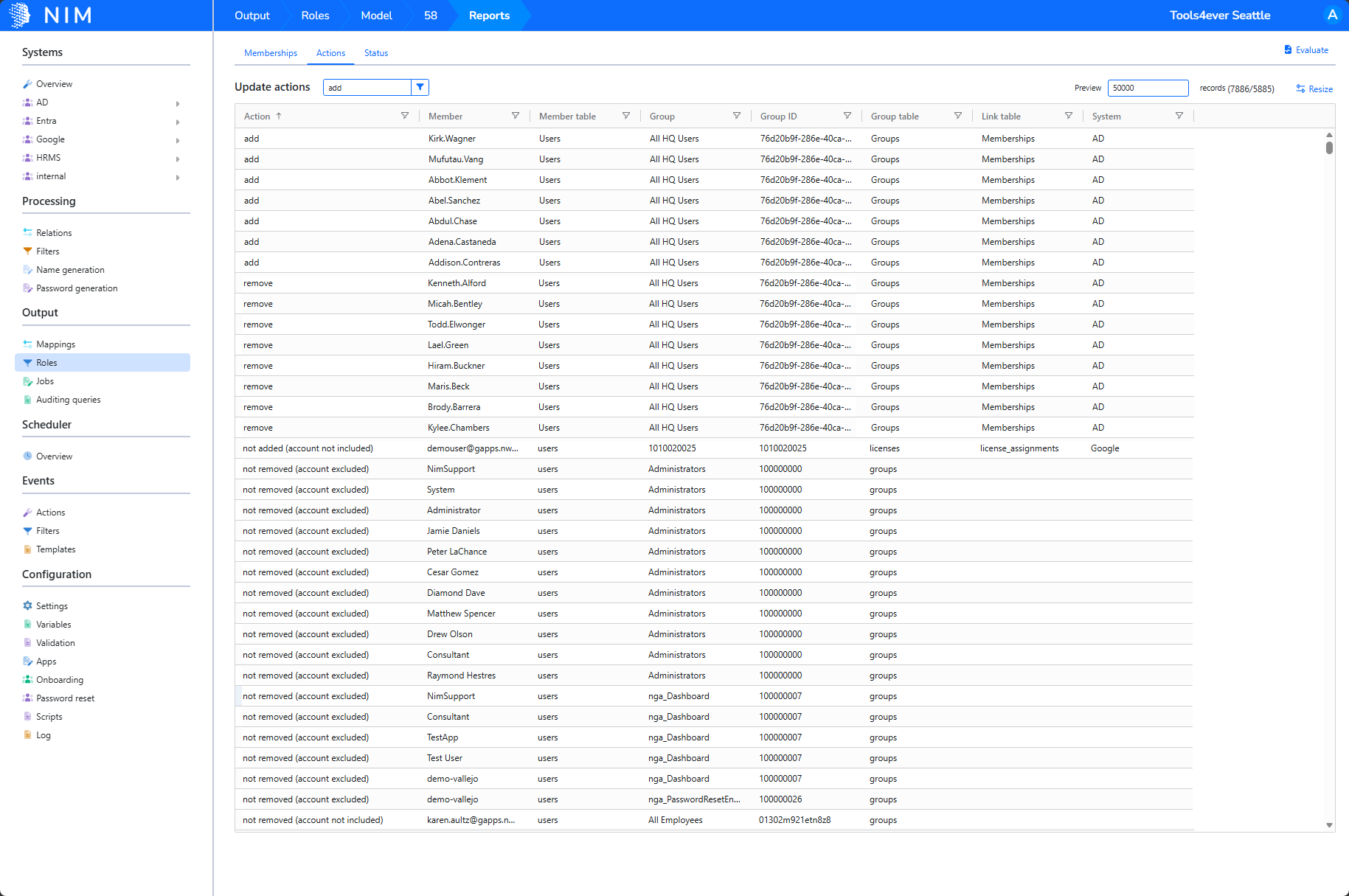Open the Member column filter
Screen dimensions: 1349x896
pos(516,116)
